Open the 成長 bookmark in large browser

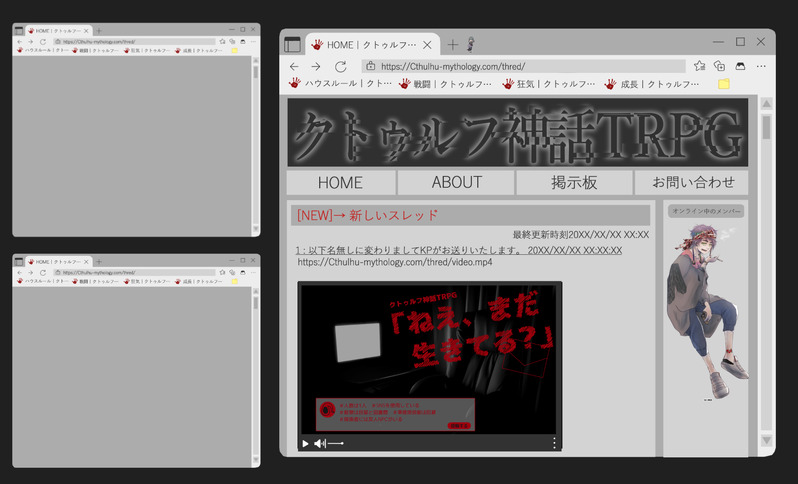[652, 84]
